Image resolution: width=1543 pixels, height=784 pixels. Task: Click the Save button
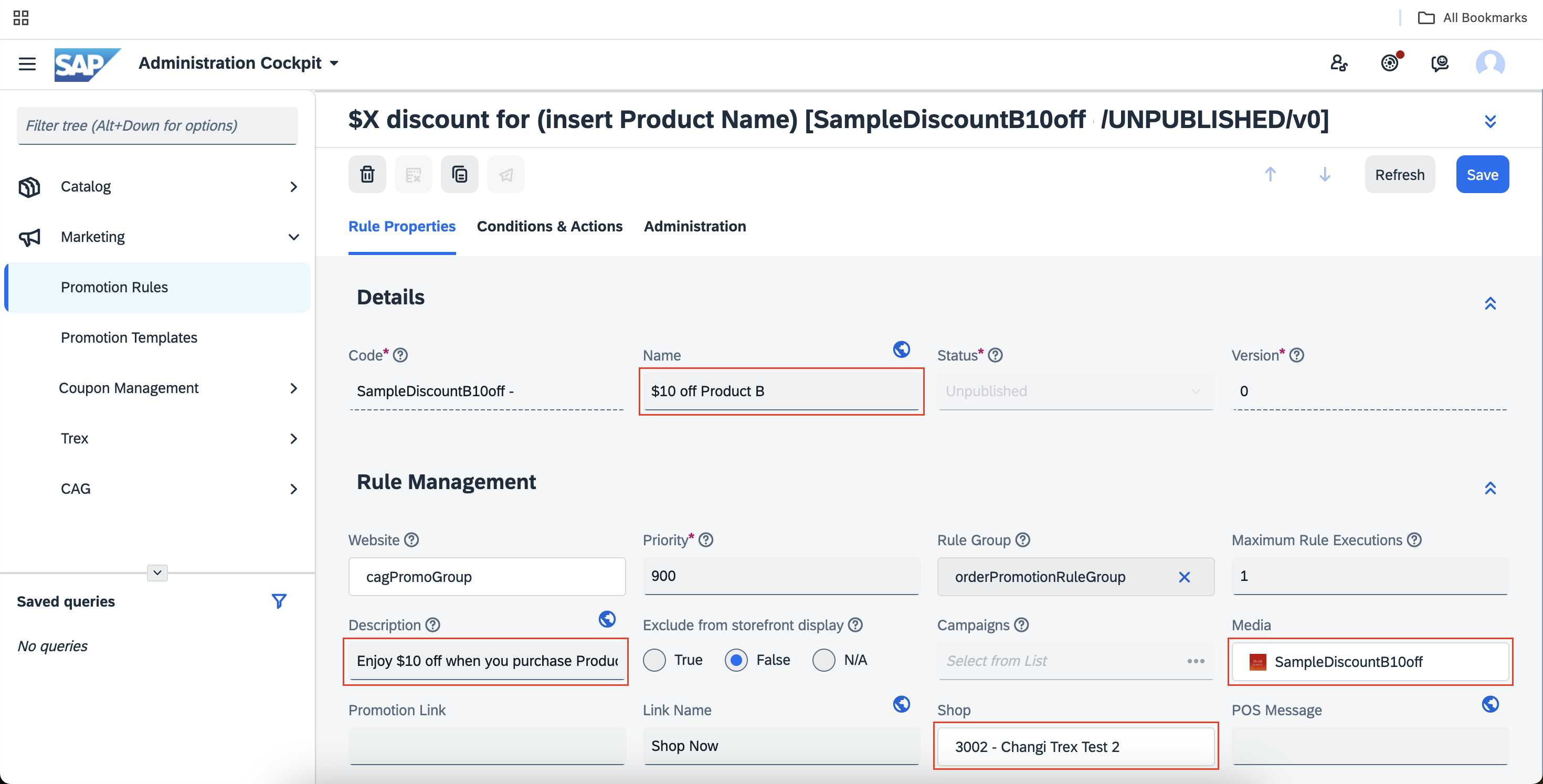pos(1483,174)
